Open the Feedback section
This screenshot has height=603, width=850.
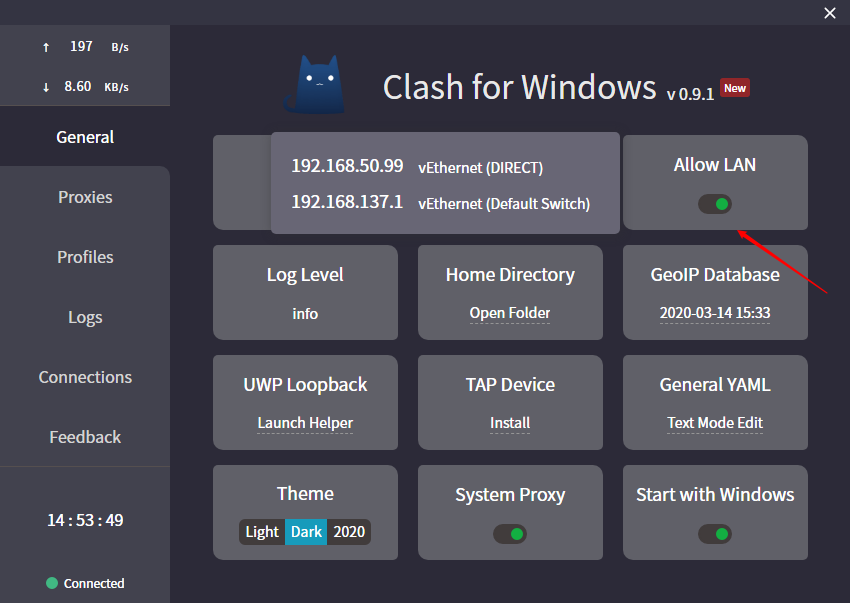tap(85, 437)
